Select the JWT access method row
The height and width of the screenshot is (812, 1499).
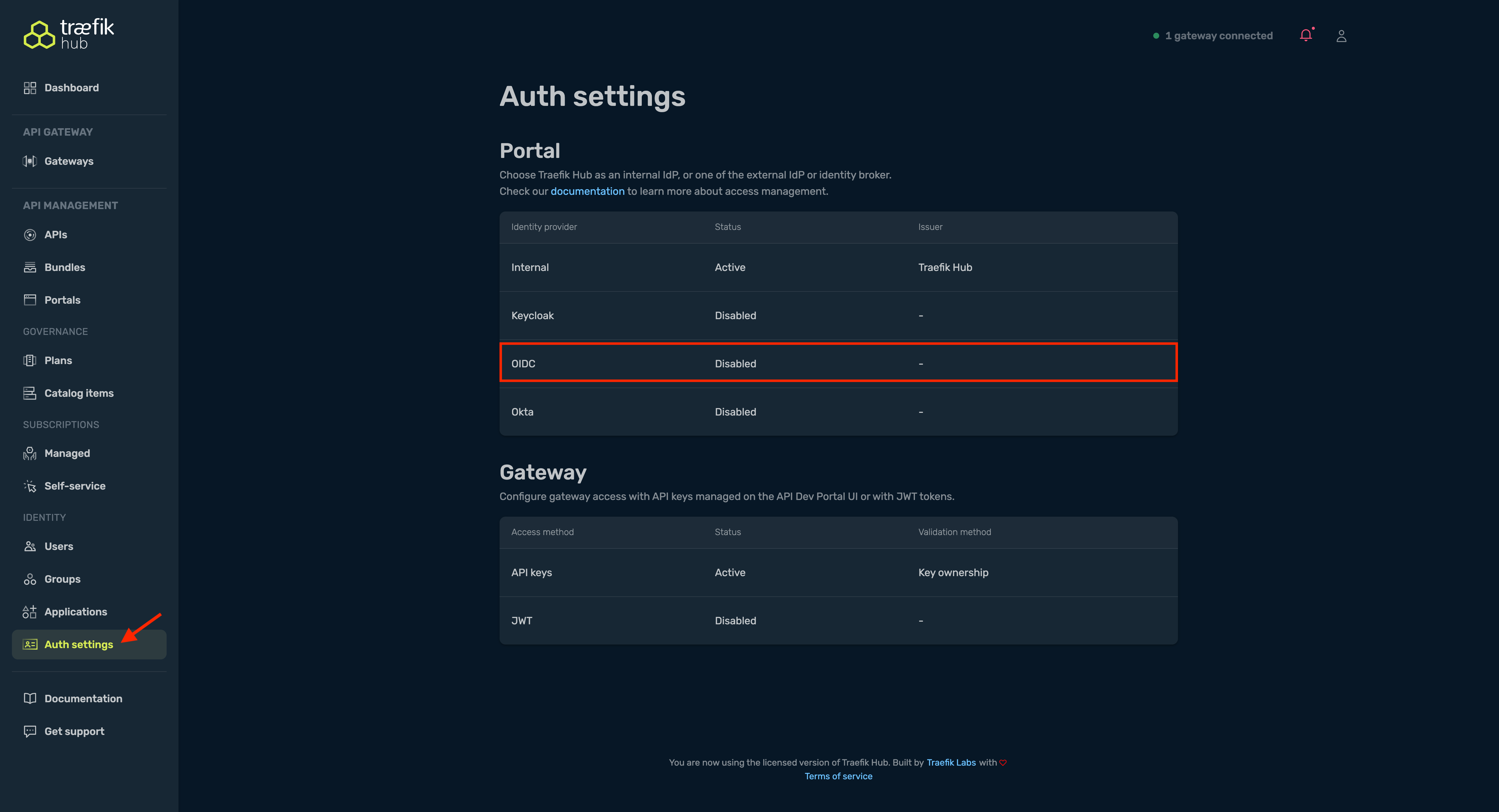tap(838, 621)
